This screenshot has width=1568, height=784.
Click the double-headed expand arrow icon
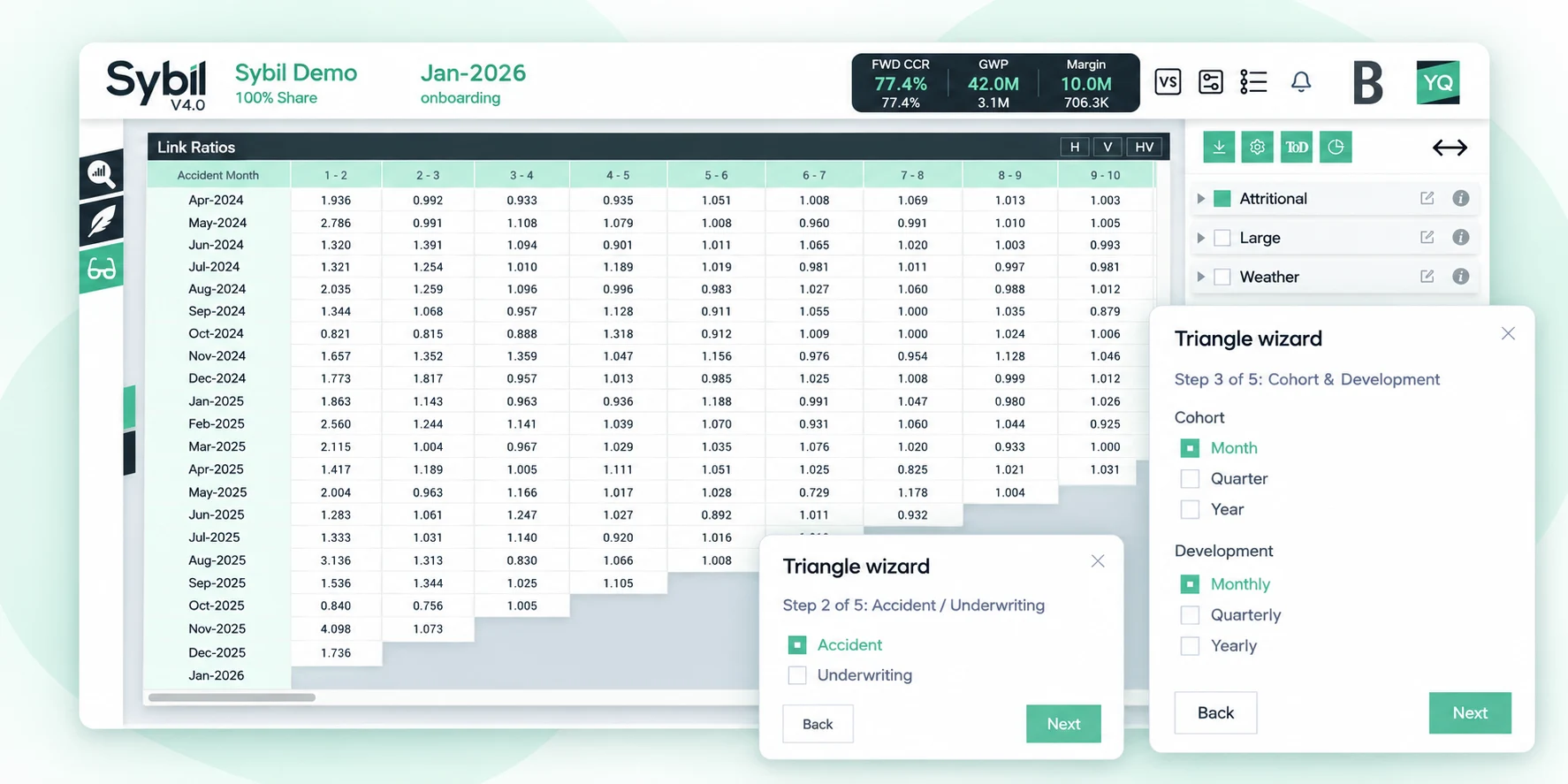1450,148
